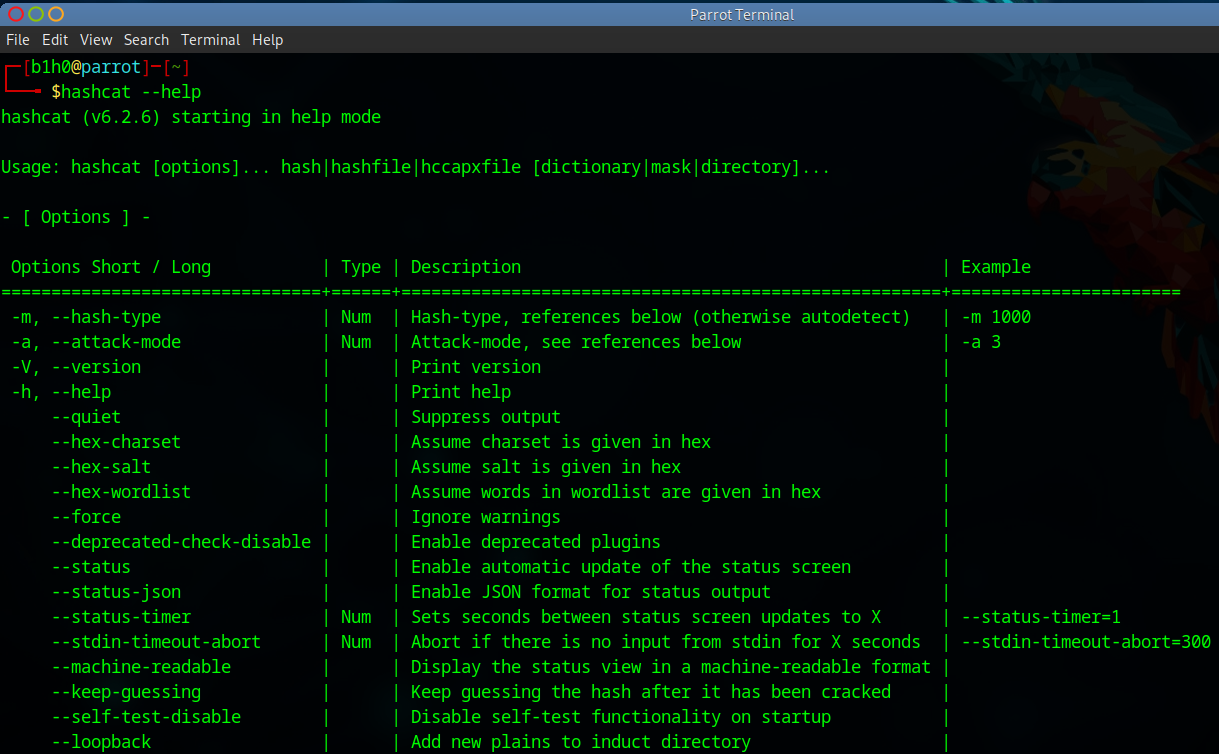Image resolution: width=1219 pixels, height=754 pixels.
Task: Click the green window button in title bar
Action: point(36,14)
